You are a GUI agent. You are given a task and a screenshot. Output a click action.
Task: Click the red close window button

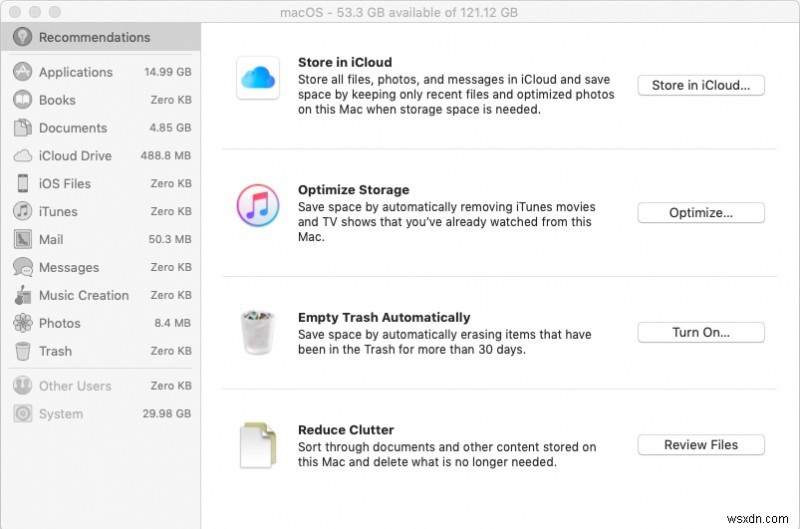(15, 12)
